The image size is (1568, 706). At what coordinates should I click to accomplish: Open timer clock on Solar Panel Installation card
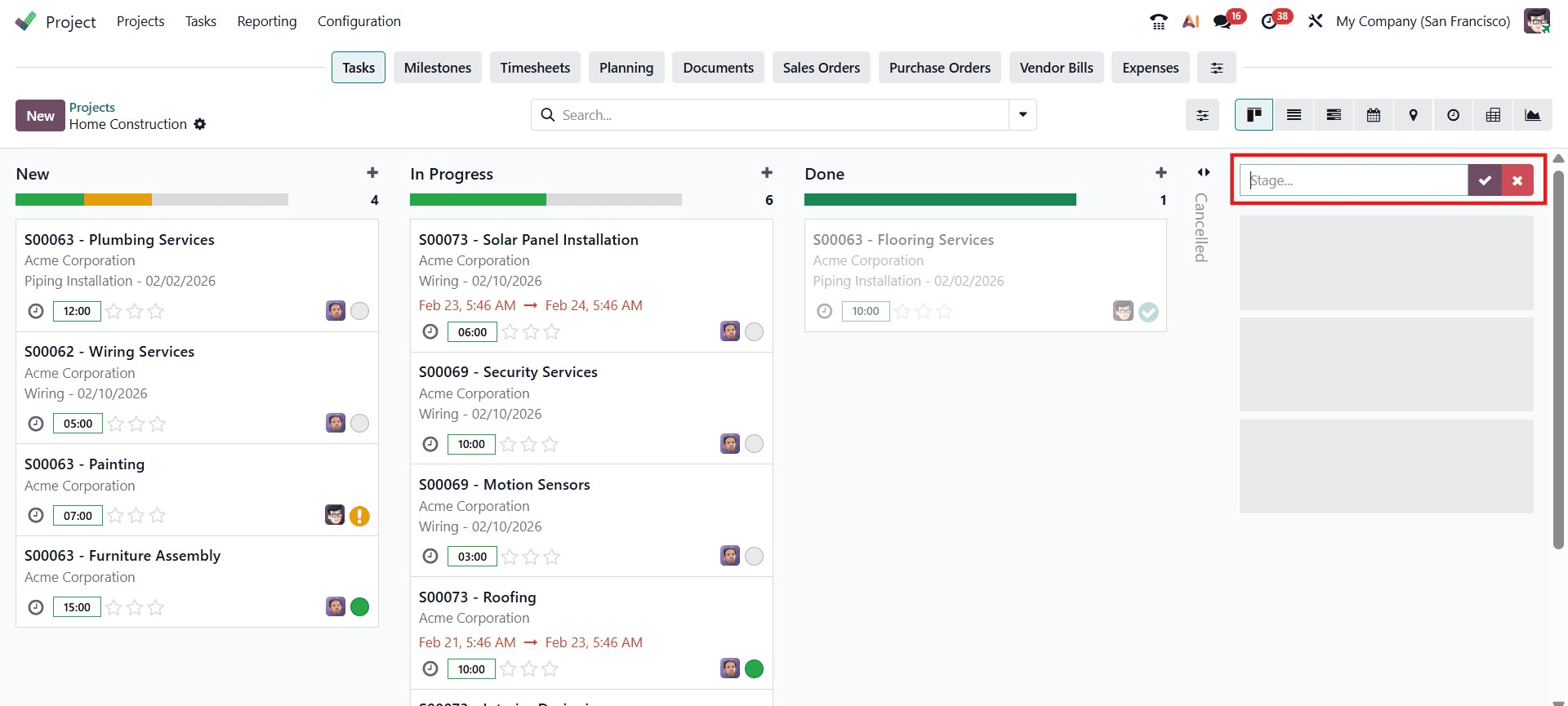[430, 331]
